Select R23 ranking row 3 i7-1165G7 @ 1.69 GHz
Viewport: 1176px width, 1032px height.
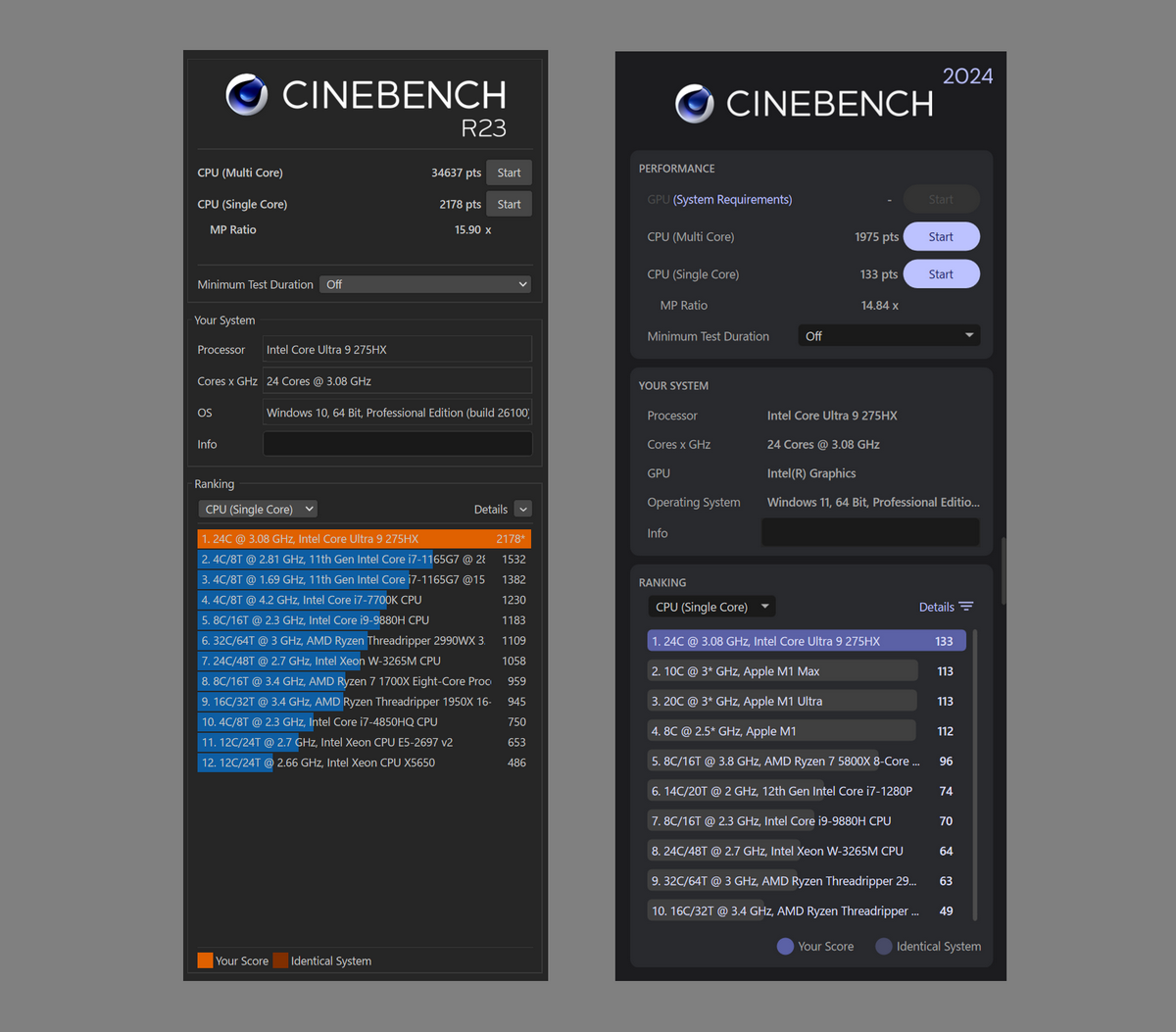point(364,579)
